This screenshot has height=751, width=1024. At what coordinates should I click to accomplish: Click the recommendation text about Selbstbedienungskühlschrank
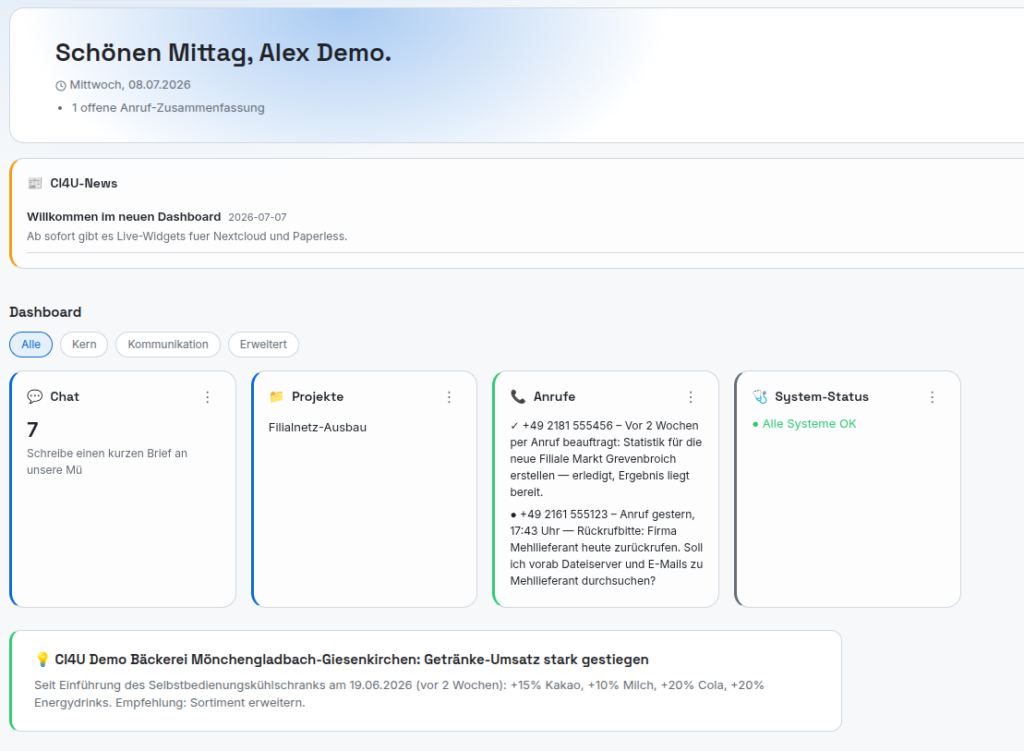pos(399,694)
